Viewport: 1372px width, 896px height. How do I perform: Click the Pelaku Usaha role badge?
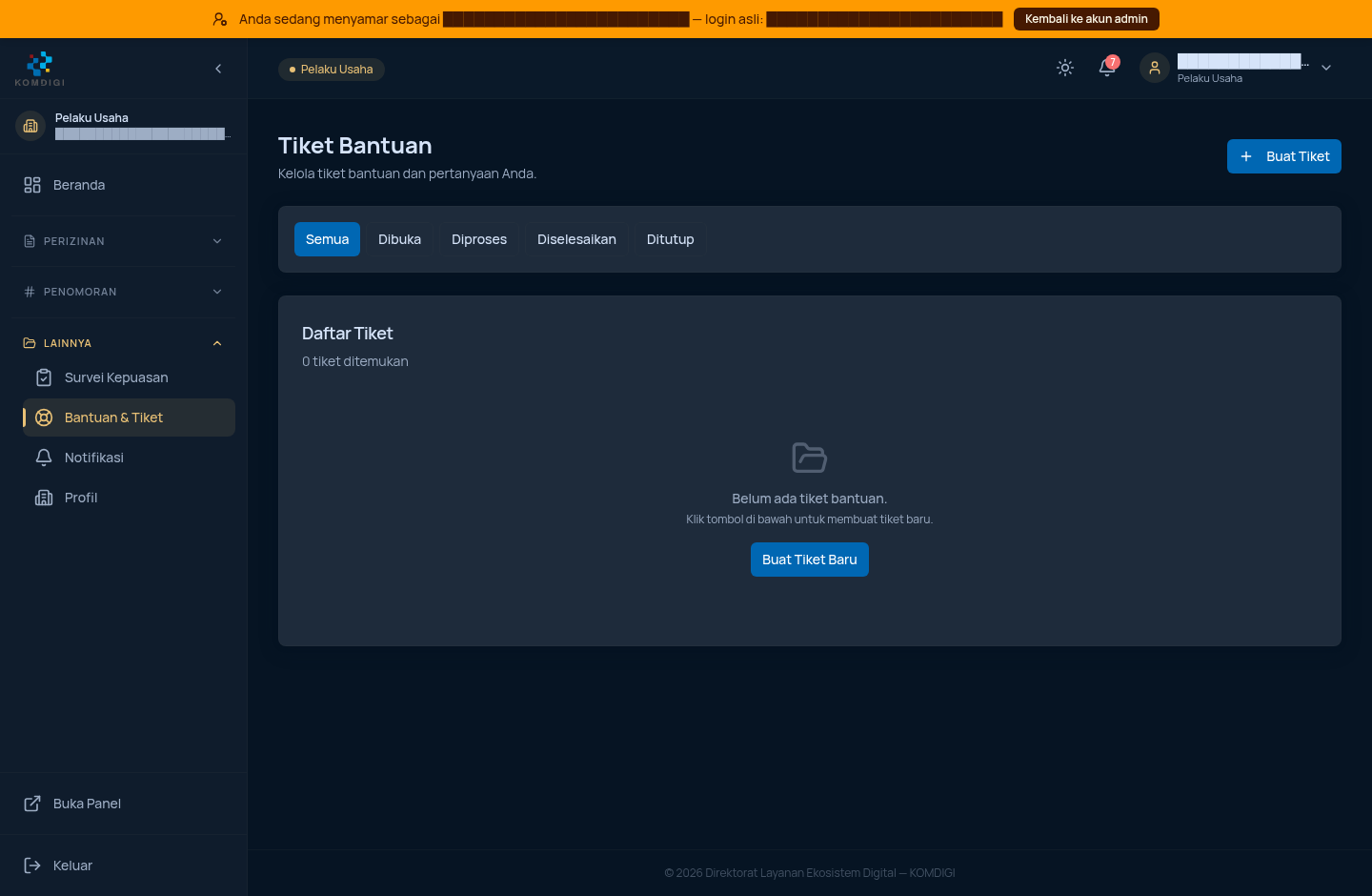point(332,70)
